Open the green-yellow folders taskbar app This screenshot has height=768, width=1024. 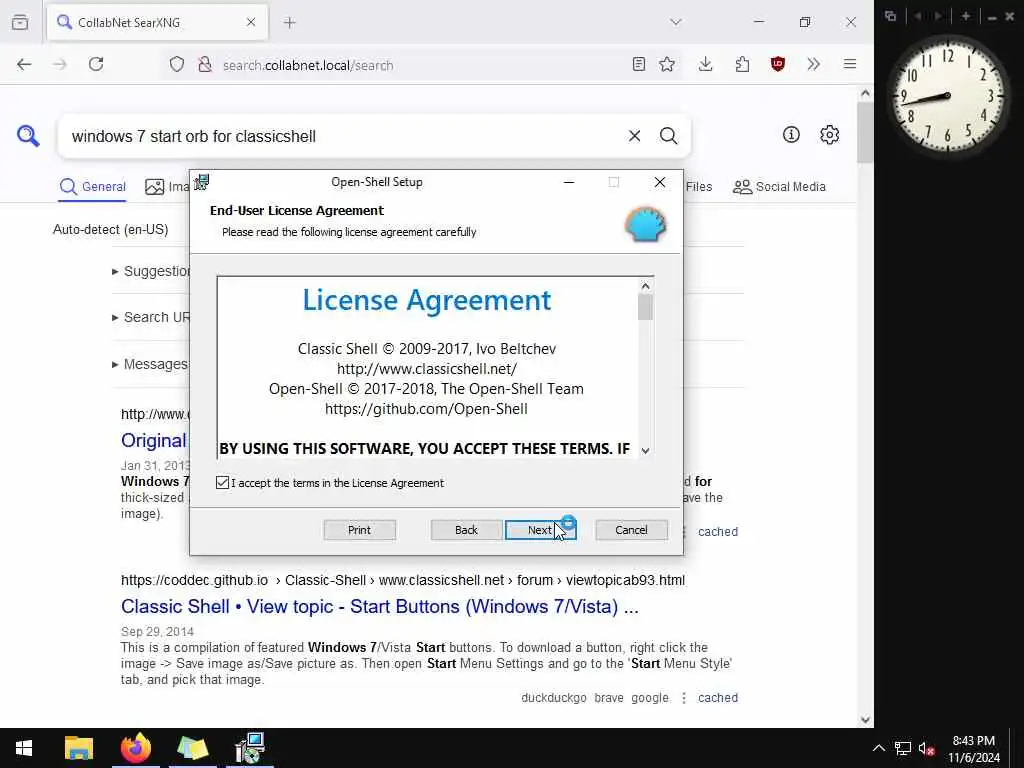[193, 748]
